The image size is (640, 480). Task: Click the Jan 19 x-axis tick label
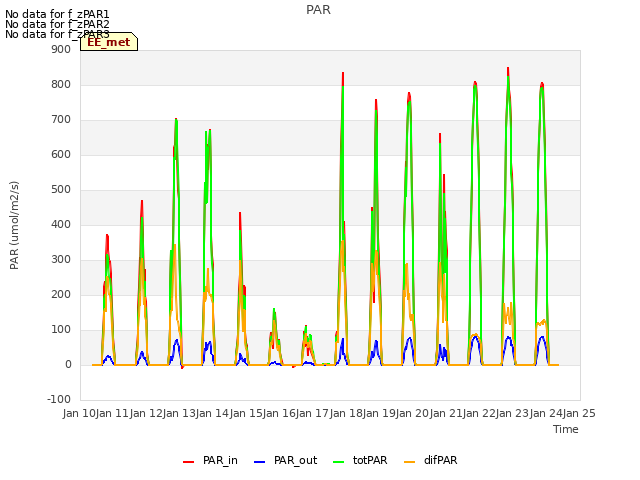coord(379,413)
